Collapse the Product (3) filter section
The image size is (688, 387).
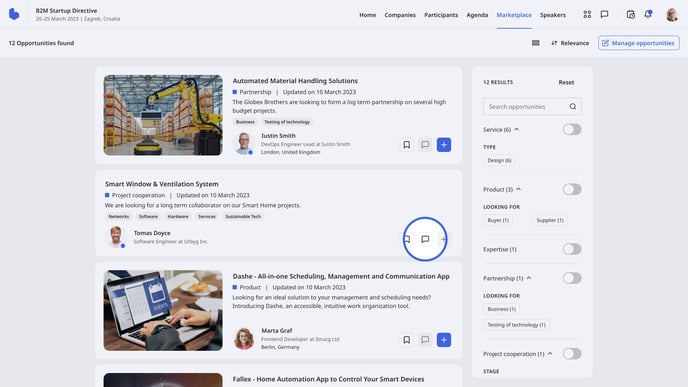(518, 189)
